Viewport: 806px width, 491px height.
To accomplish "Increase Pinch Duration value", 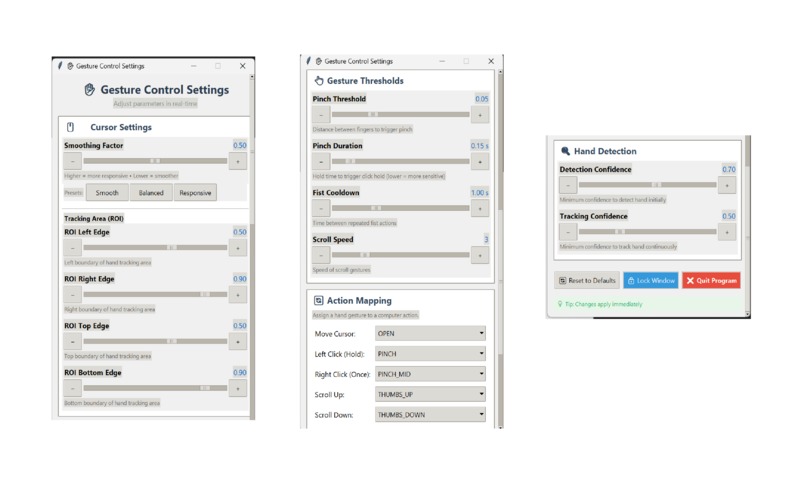I will click(x=480, y=162).
